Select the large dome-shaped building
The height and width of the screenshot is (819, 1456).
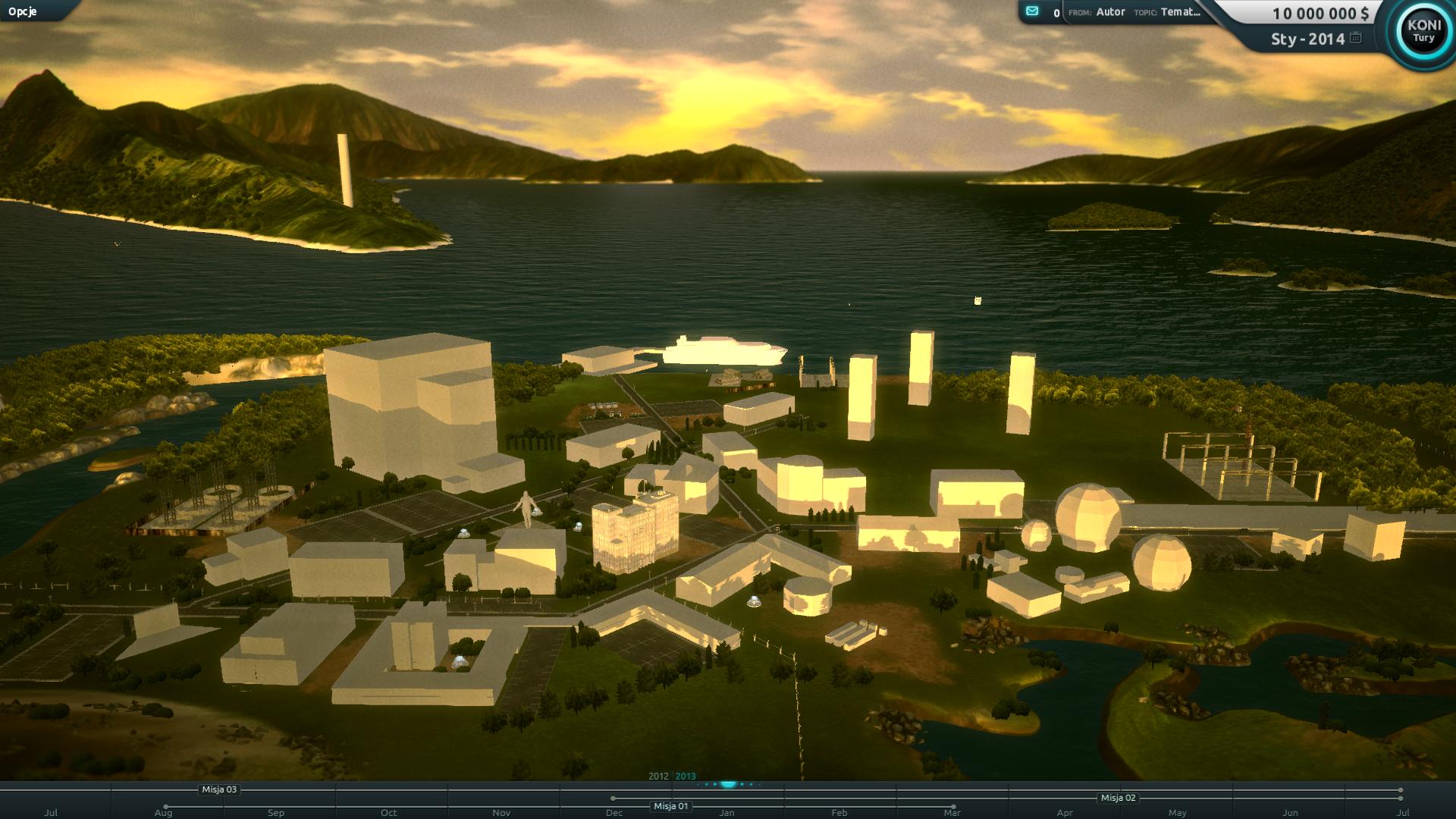point(1089,517)
